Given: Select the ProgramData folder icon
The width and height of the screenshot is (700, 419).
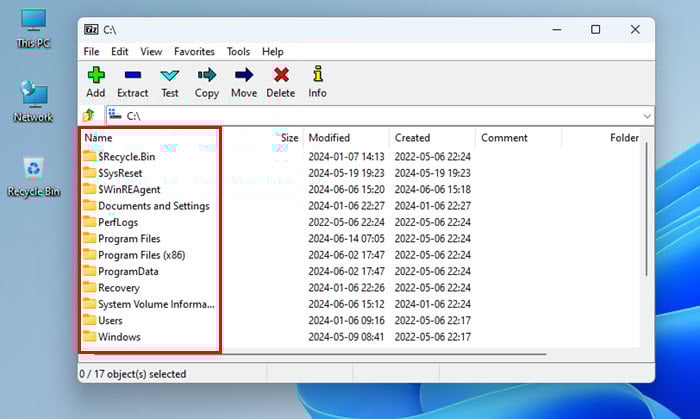Looking at the screenshot, I should coord(89,271).
